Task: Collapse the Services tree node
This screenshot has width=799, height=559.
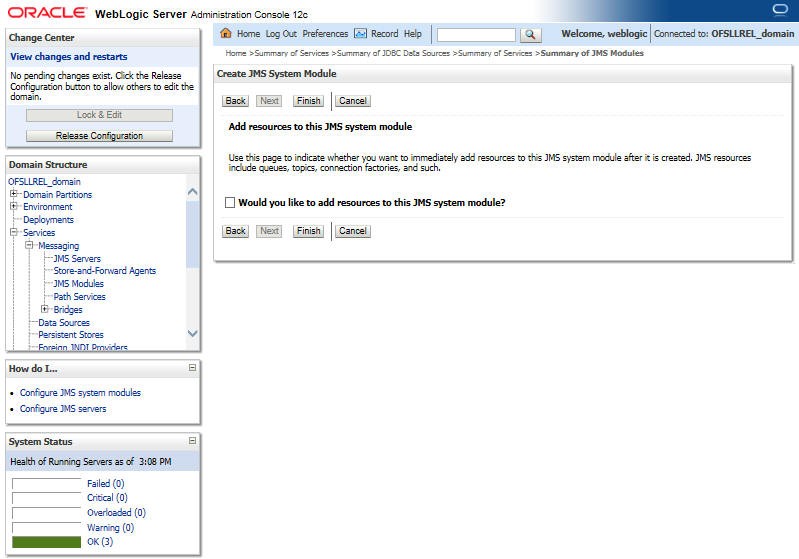Action: point(14,232)
